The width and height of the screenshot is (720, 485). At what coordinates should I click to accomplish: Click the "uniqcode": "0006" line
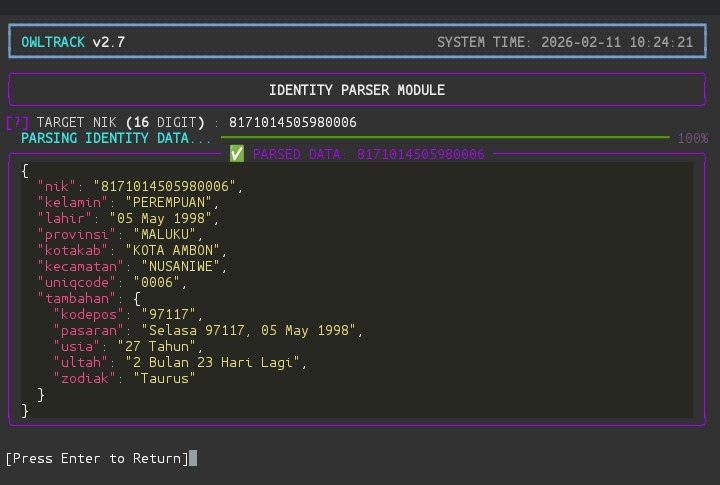pos(112,282)
